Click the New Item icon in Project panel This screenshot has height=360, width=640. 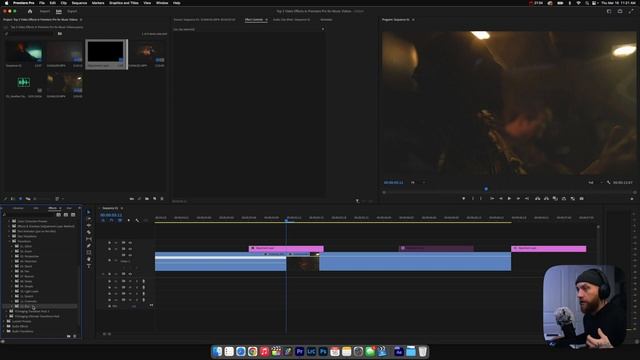(155, 199)
